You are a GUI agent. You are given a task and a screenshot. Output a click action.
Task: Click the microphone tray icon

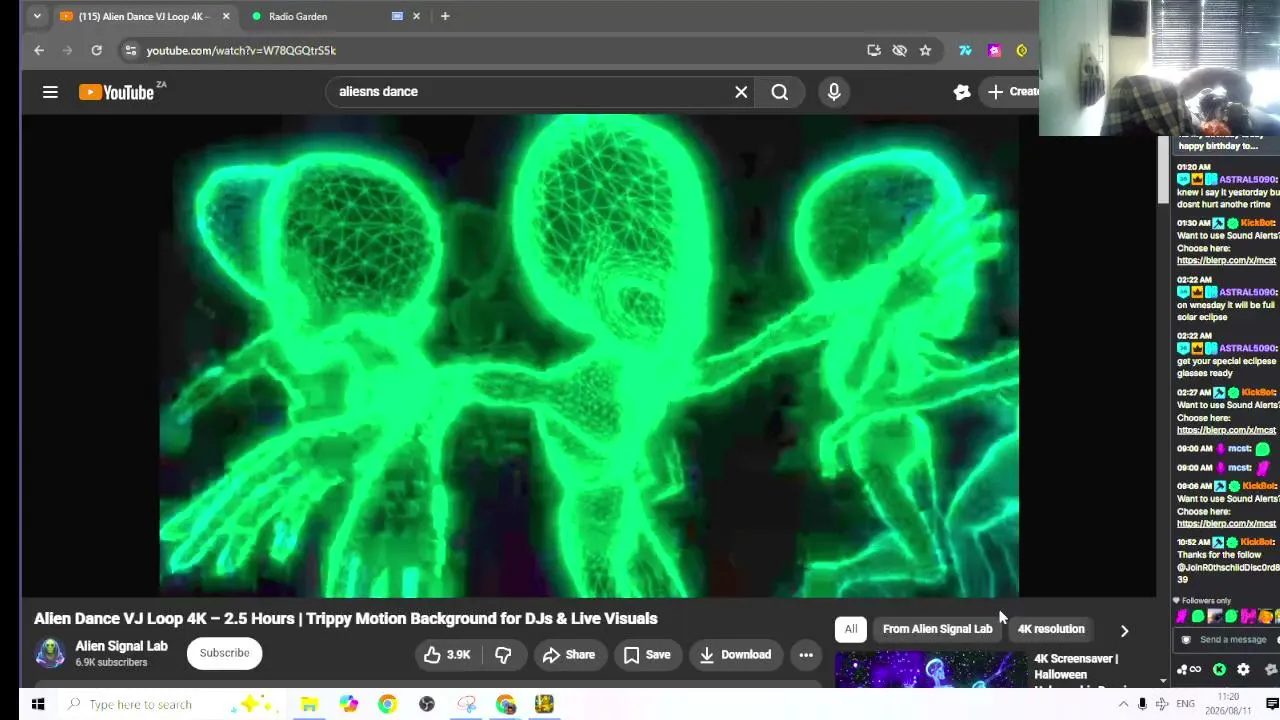tap(1142, 704)
